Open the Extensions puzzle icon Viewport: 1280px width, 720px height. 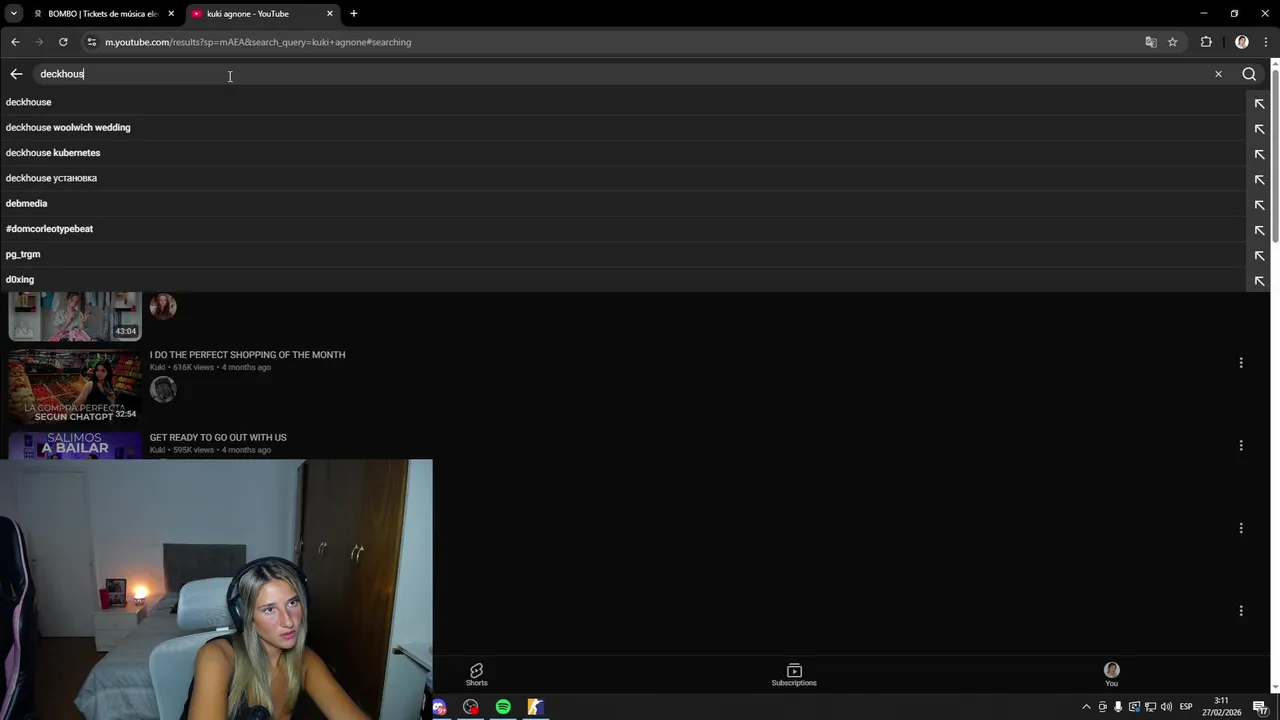[x=1206, y=42]
